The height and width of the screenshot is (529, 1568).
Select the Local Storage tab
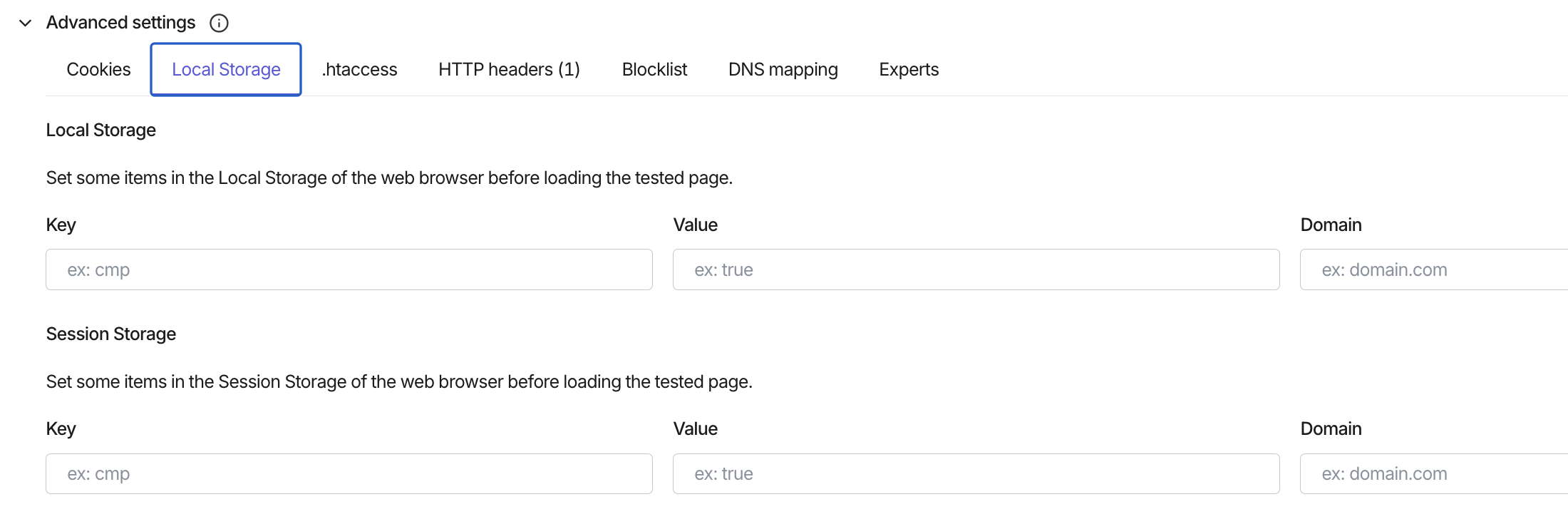click(226, 69)
